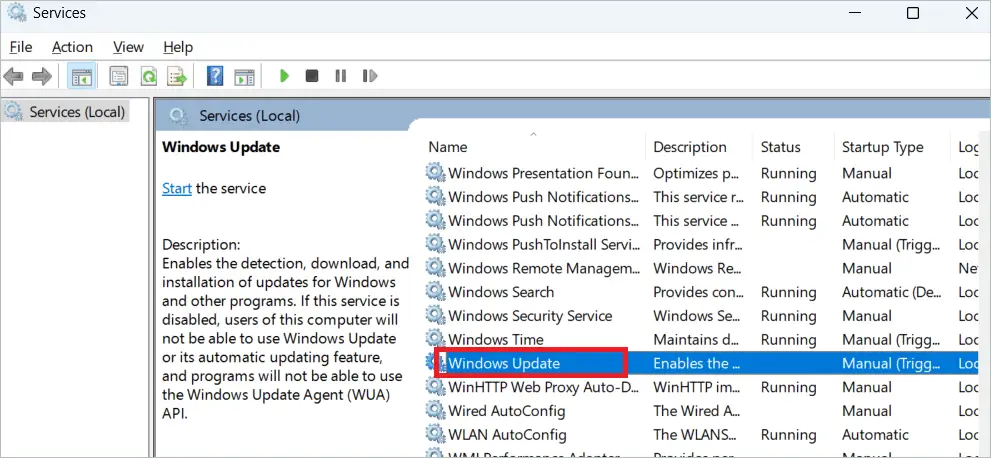Select the Windows Security Service name

coord(530,315)
